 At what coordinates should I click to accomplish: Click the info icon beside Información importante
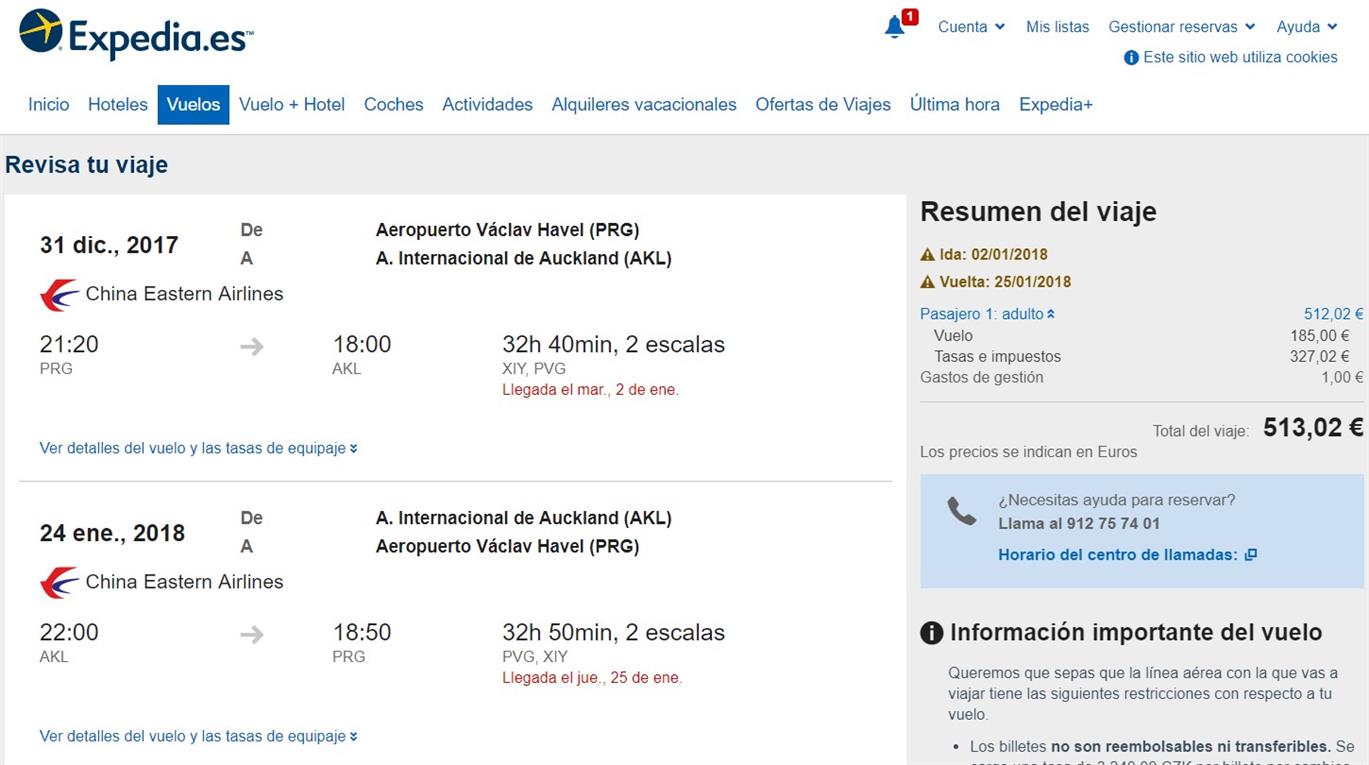tap(931, 633)
